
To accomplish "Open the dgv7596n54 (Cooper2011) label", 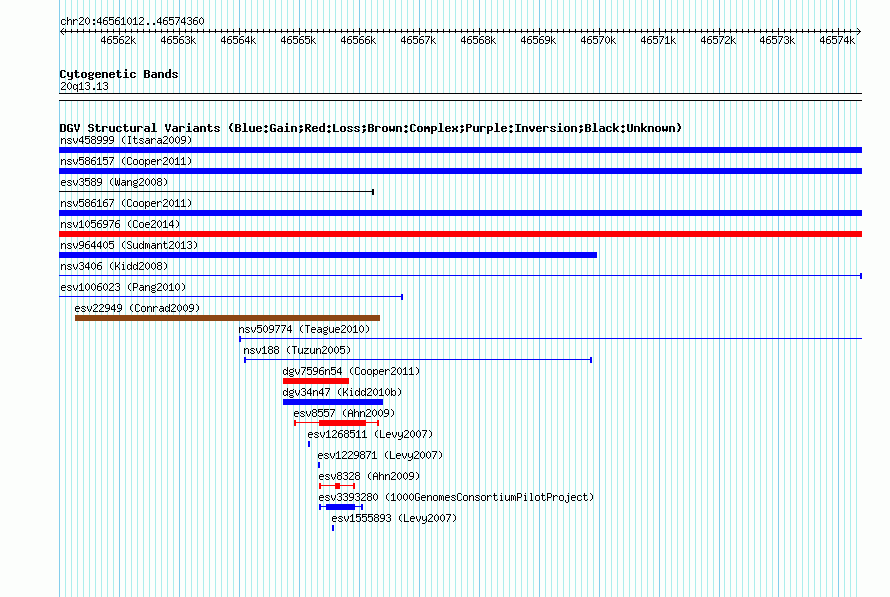I will point(351,371).
